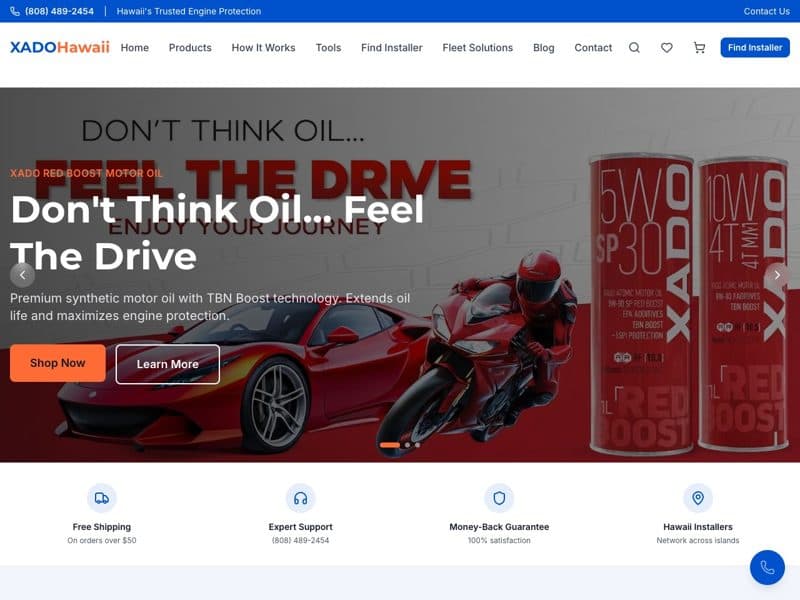The image size is (800, 600).
Task: Open the Blog menu item
Action: [x=543, y=47]
